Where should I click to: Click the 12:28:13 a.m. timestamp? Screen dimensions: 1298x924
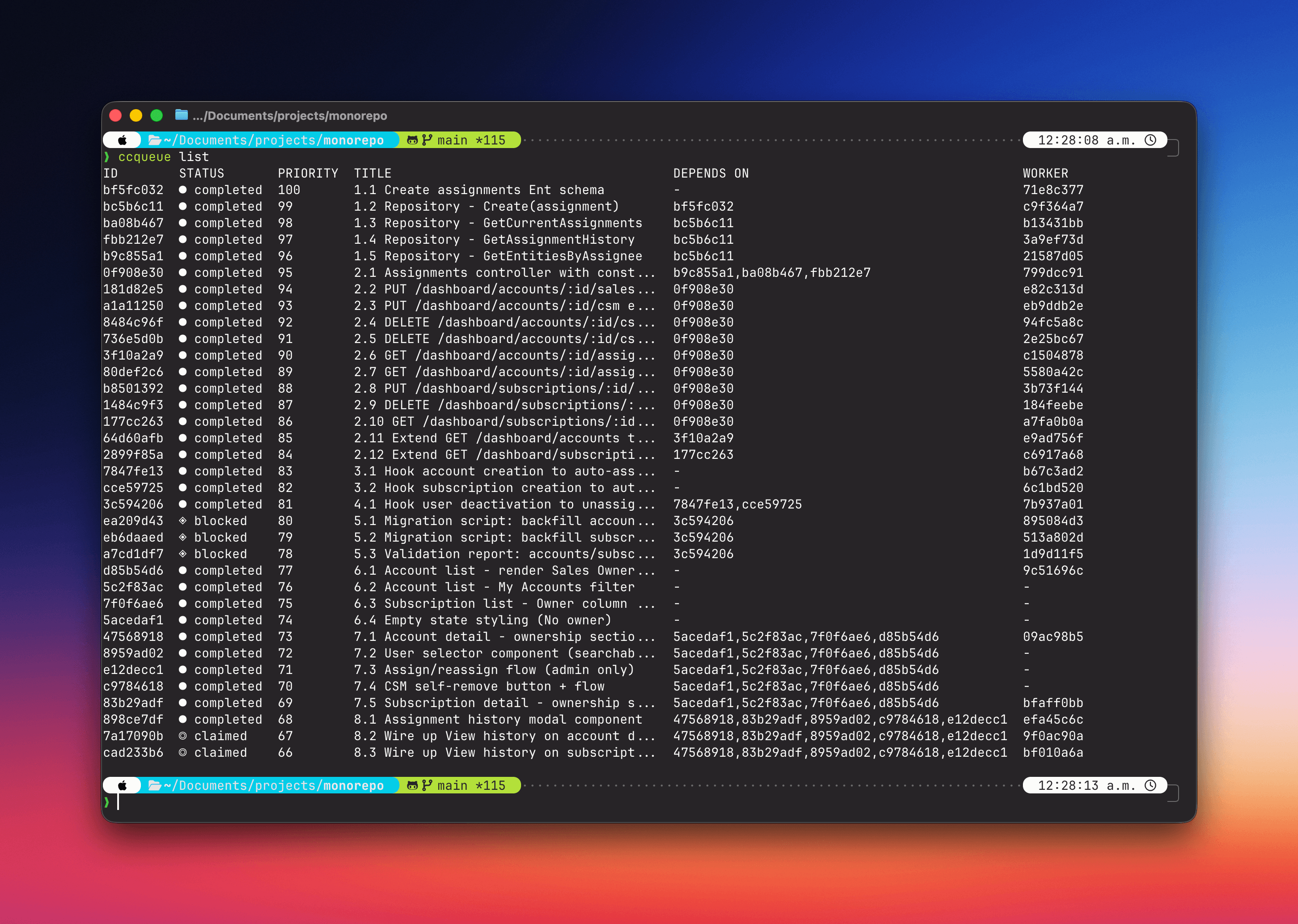(1087, 785)
